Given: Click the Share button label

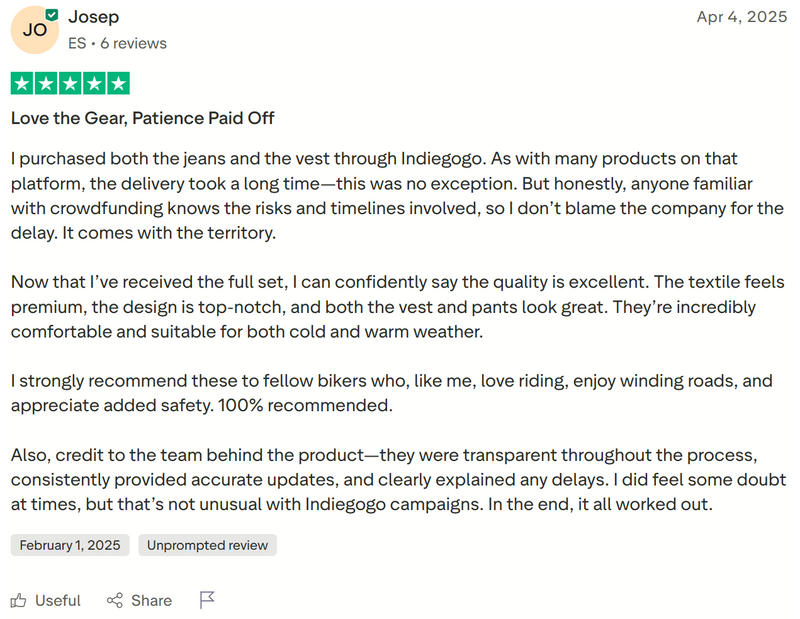Looking at the screenshot, I should point(151,600).
